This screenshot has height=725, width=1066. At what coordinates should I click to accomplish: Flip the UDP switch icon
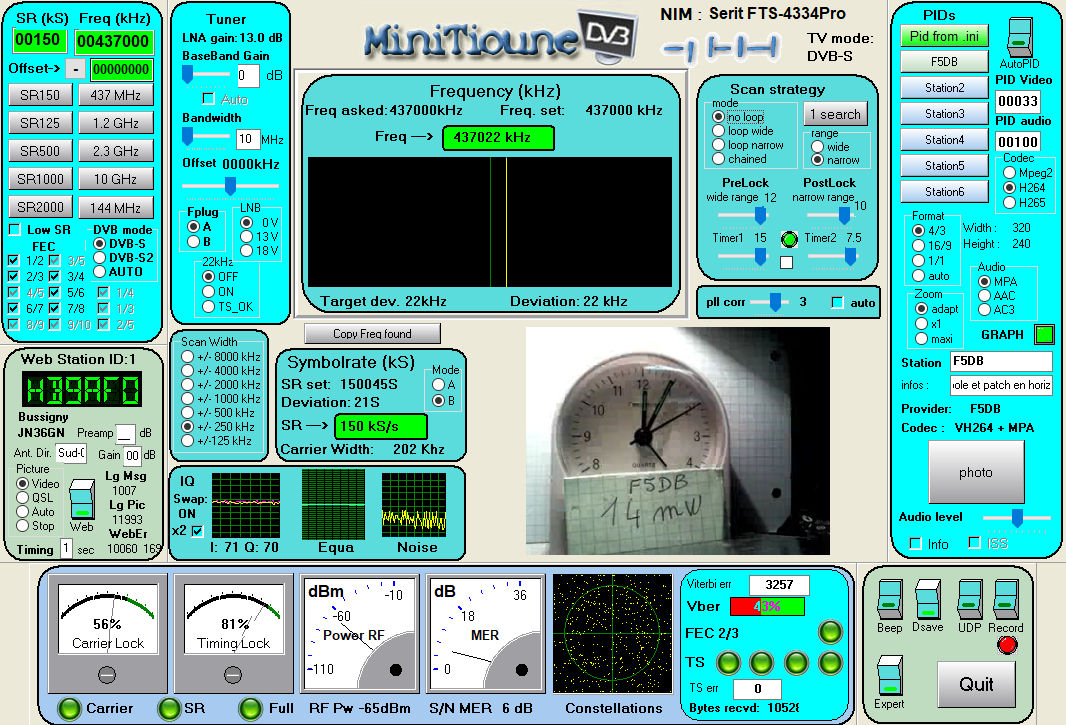[969, 599]
